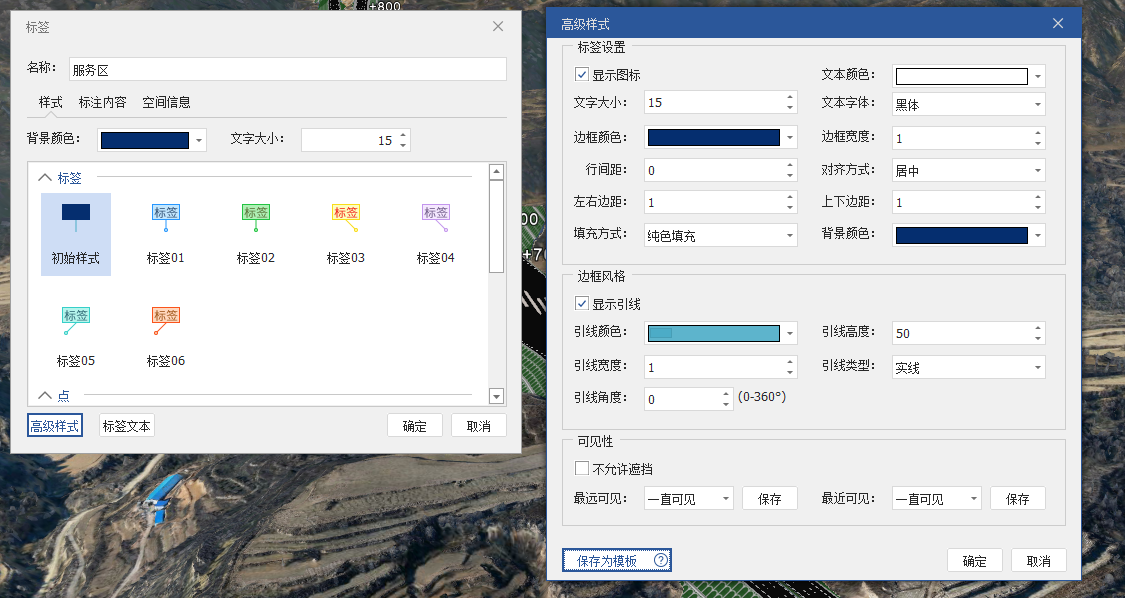Expand the 填充方式 dropdown
This screenshot has width=1125, height=598.
pyautogui.click(x=720, y=236)
